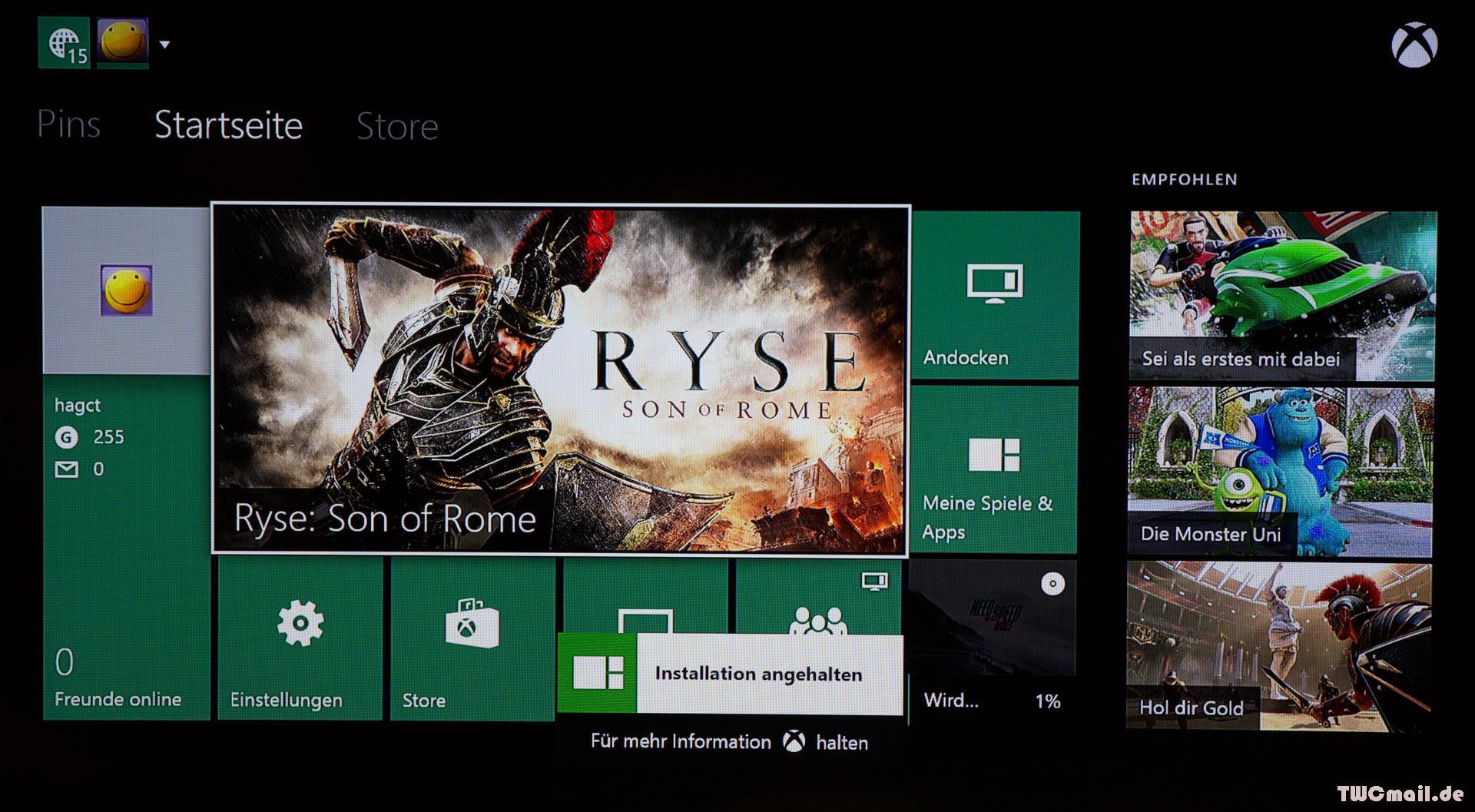
Task: Open Meine Spiele & Apps tile
Action: point(994,470)
